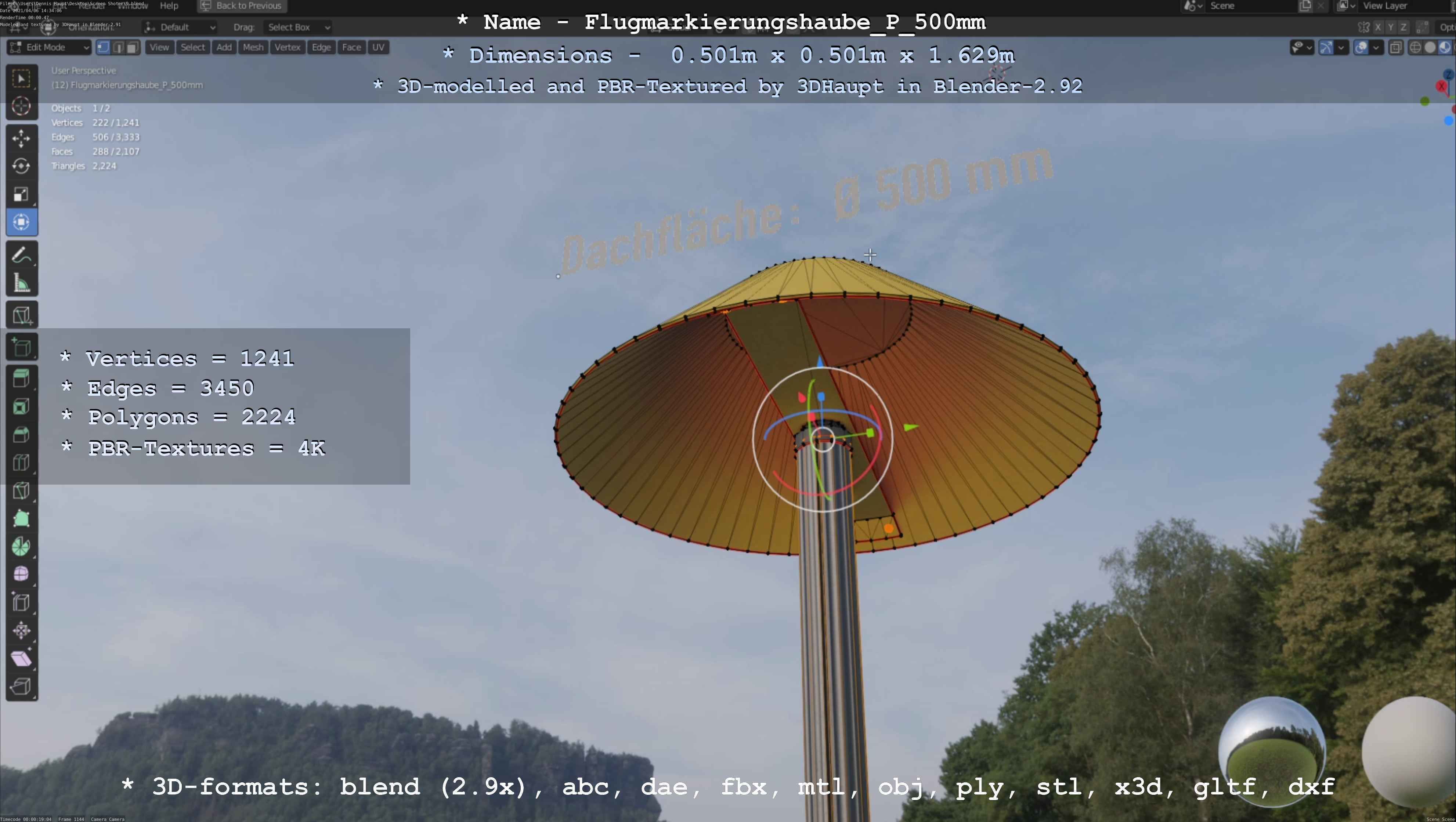Click the New Scene icon
The width and height of the screenshot is (1456, 822).
(x=1306, y=6)
